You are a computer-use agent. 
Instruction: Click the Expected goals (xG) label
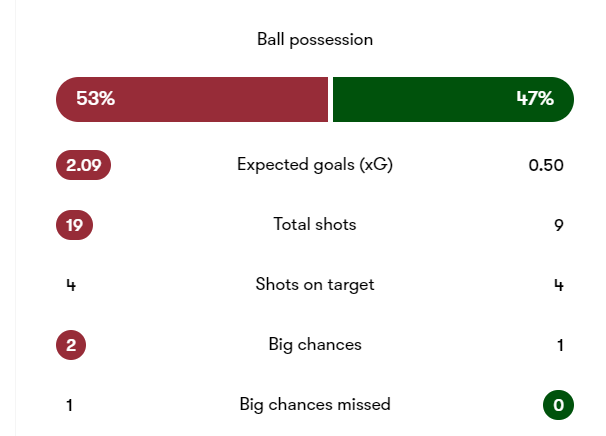pos(314,165)
